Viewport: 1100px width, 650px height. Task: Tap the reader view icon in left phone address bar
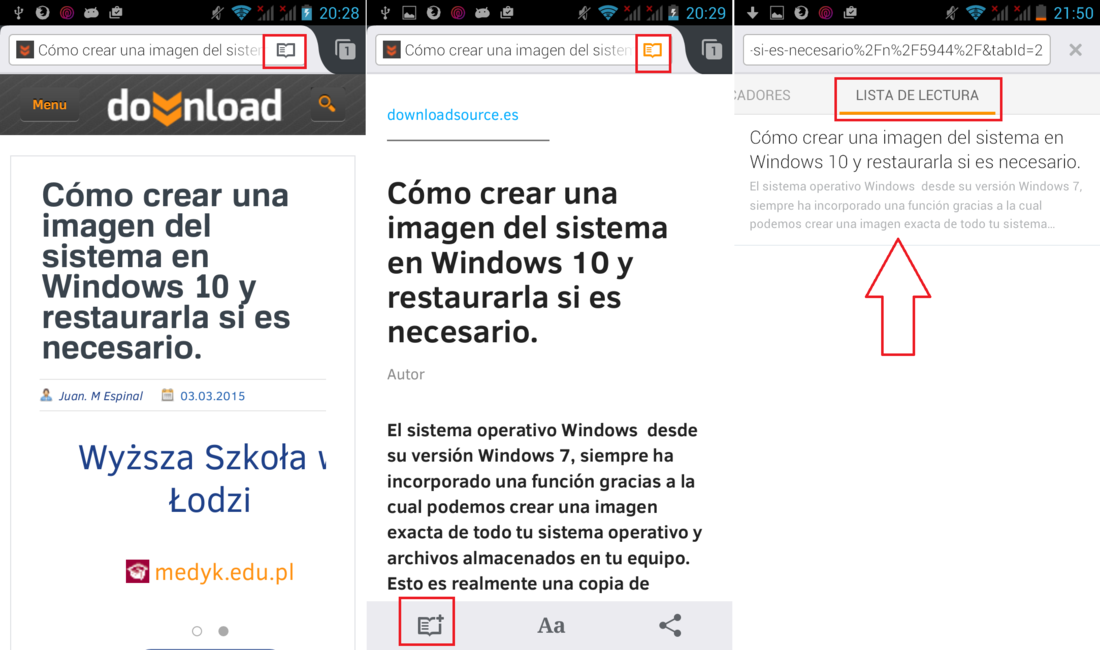286,50
